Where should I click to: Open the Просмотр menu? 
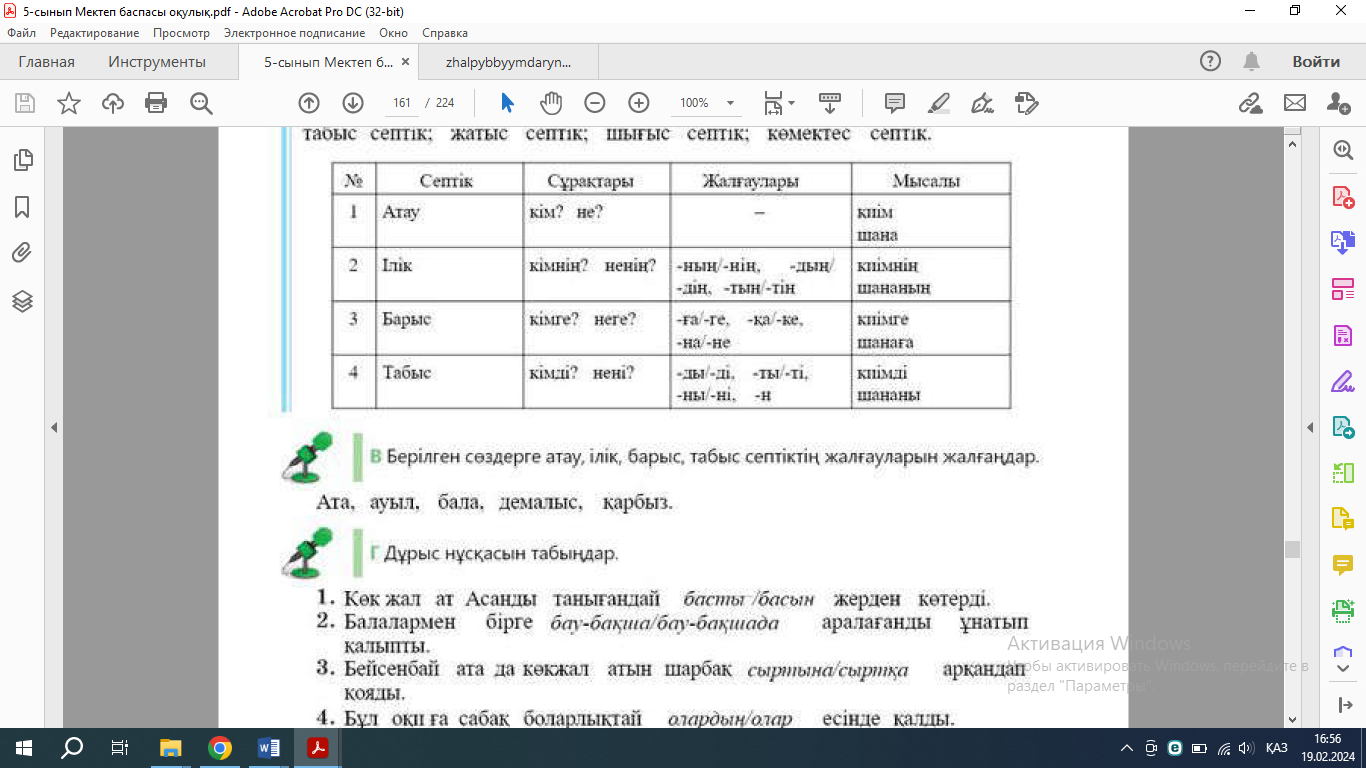pyautogui.click(x=181, y=33)
